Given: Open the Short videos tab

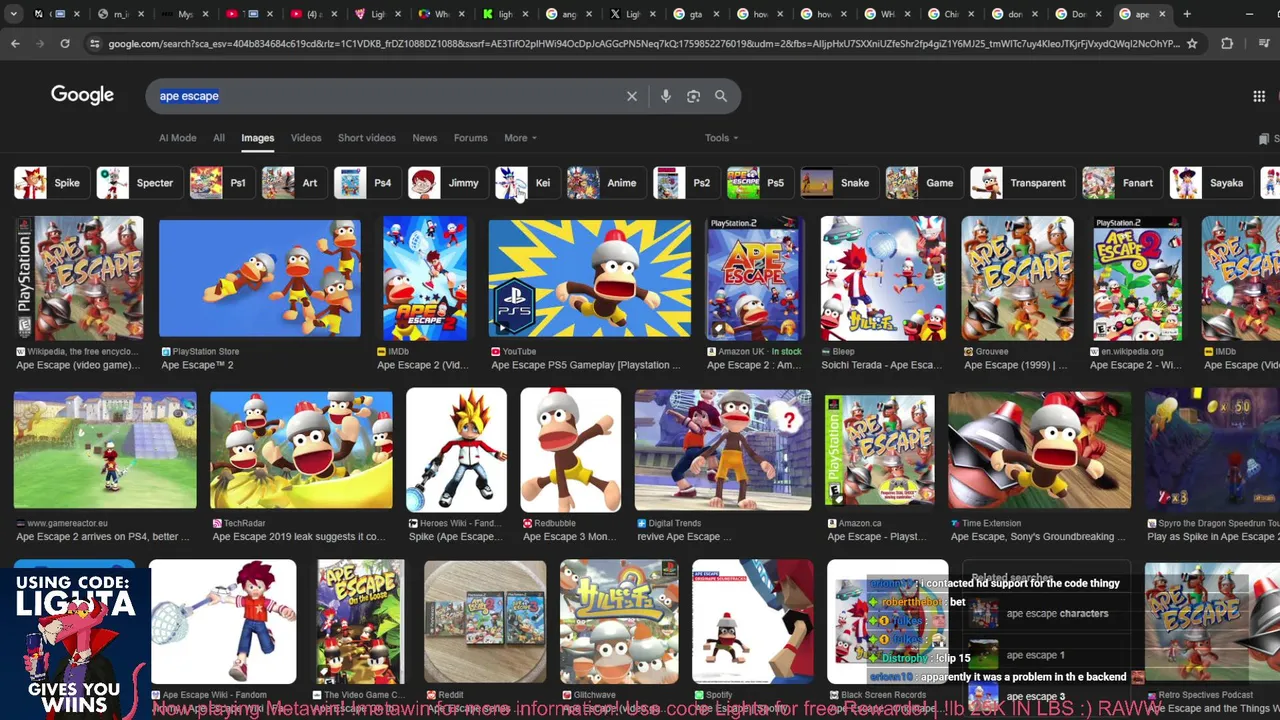Looking at the screenshot, I should [367, 138].
